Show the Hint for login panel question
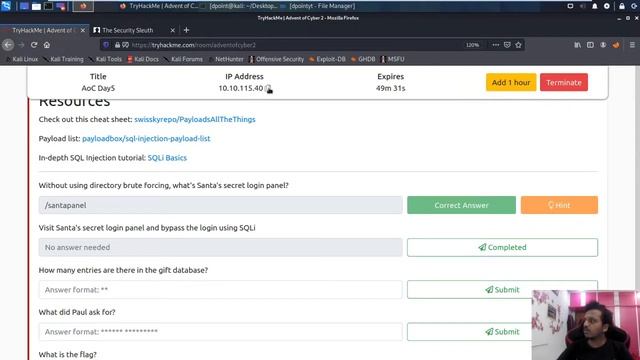Screen dimensions: 640x360 click(559, 205)
